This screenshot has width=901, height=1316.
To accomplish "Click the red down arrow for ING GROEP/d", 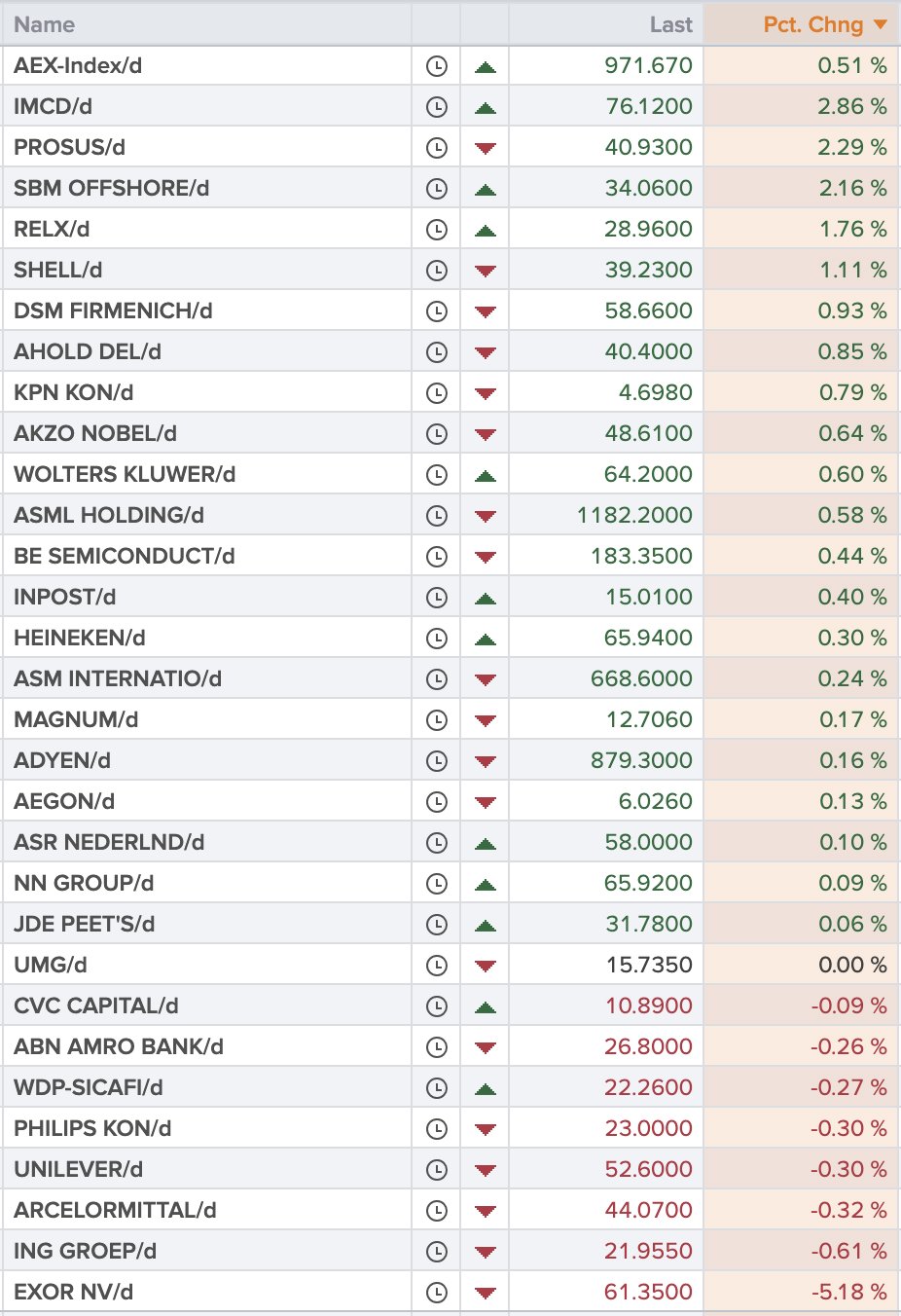I will pyautogui.click(x=486, y=1253).
